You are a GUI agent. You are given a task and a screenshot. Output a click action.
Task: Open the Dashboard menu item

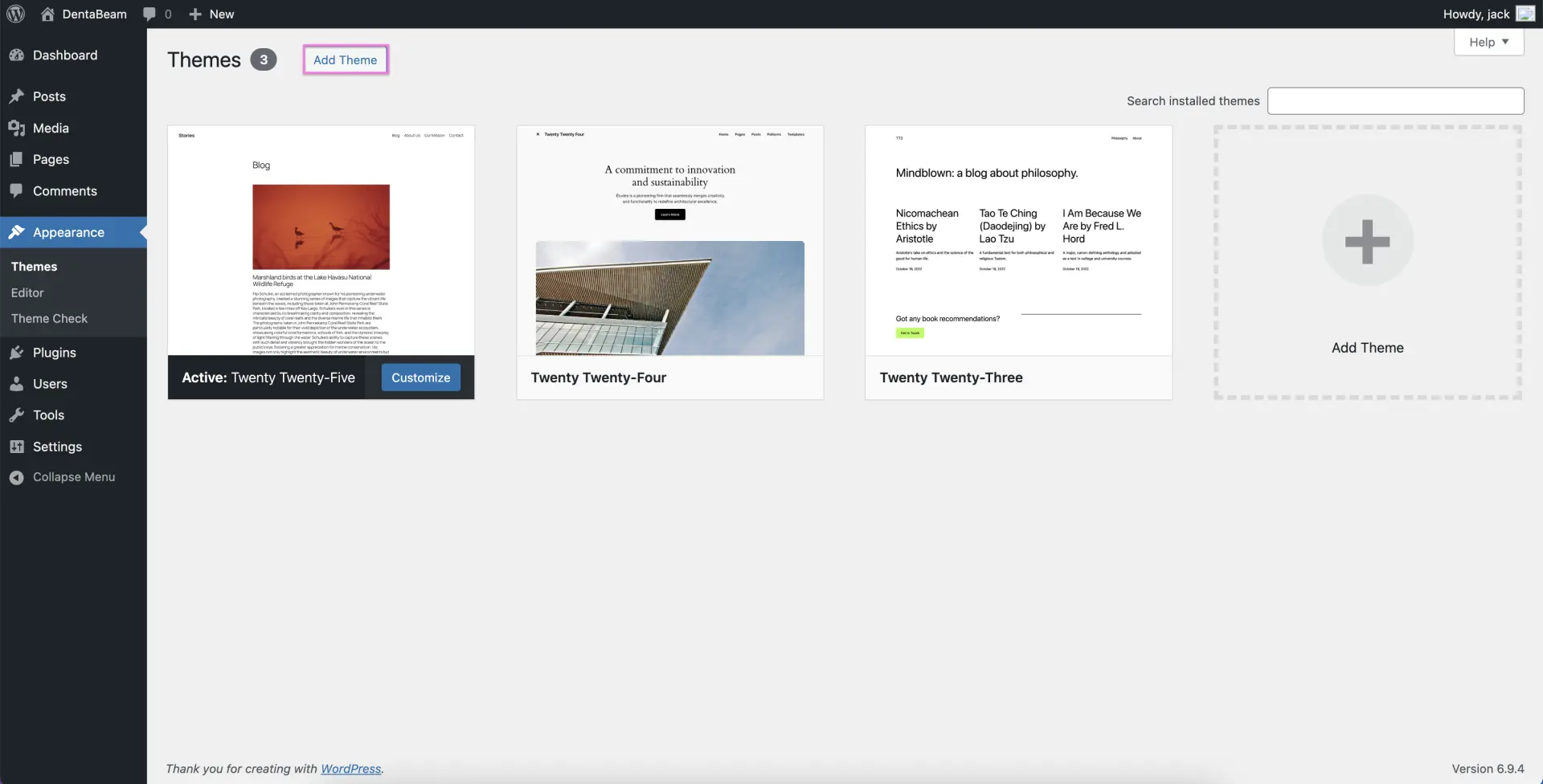(x=73, y=55)
